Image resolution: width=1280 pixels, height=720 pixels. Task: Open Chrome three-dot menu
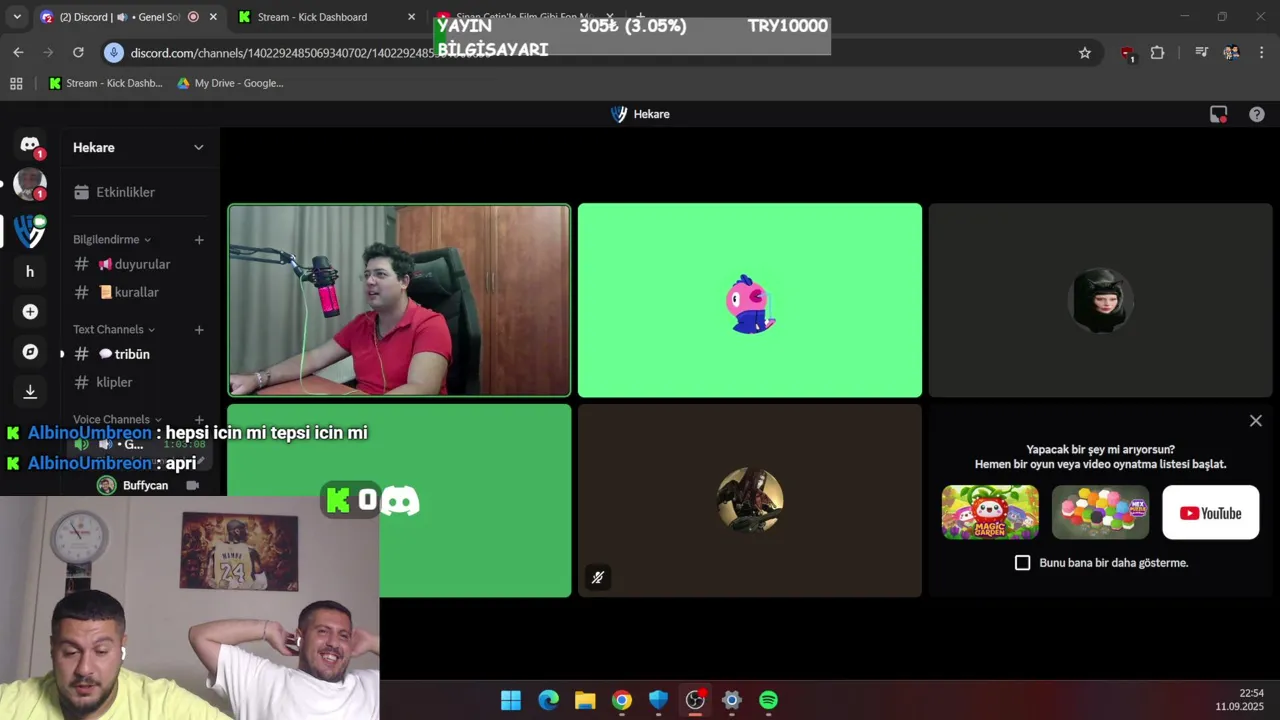pos(1260,53)
